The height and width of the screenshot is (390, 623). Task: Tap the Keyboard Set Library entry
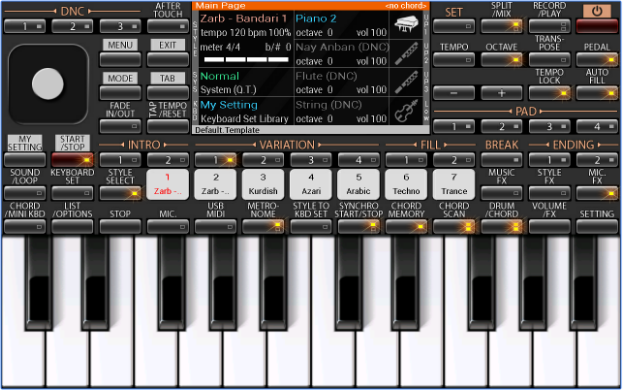[x=244, y=119]
